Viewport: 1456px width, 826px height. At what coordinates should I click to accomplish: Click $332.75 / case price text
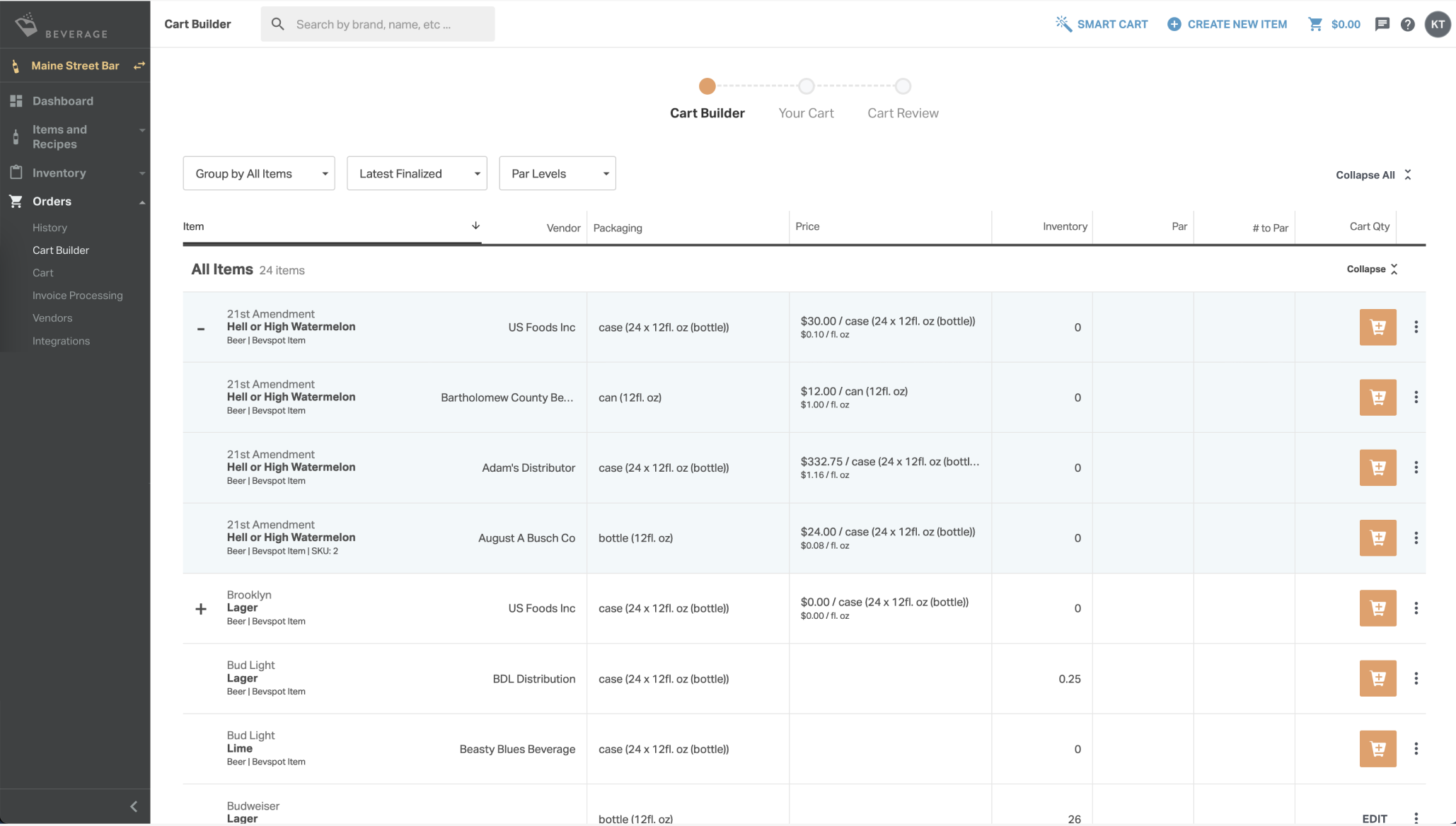pos(890,461)
